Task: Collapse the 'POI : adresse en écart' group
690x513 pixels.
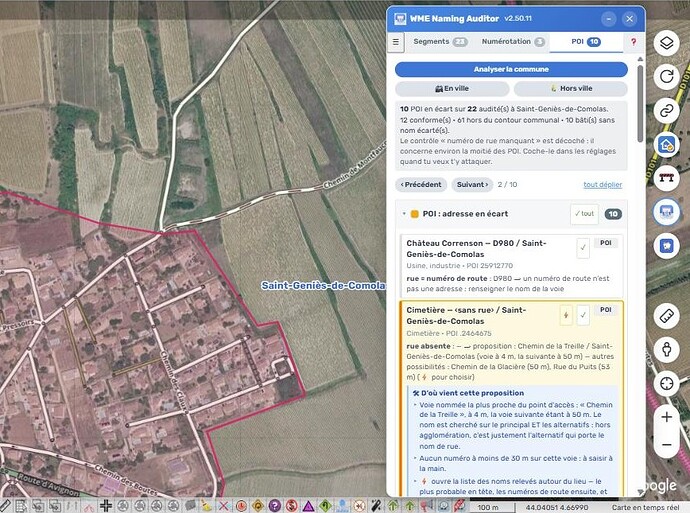Action: pos(404,214)
